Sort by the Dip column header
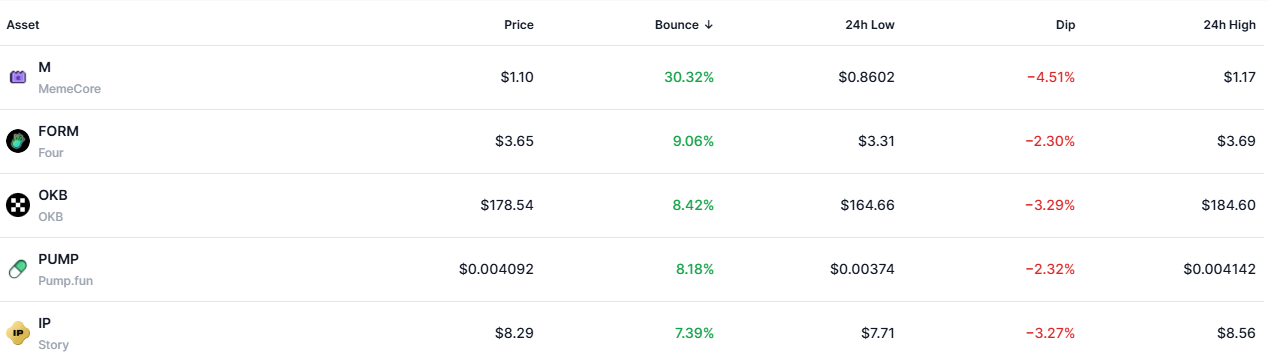Image resolution: width=1268 pixels, height=364 pixels. [x=1065, y=25]
